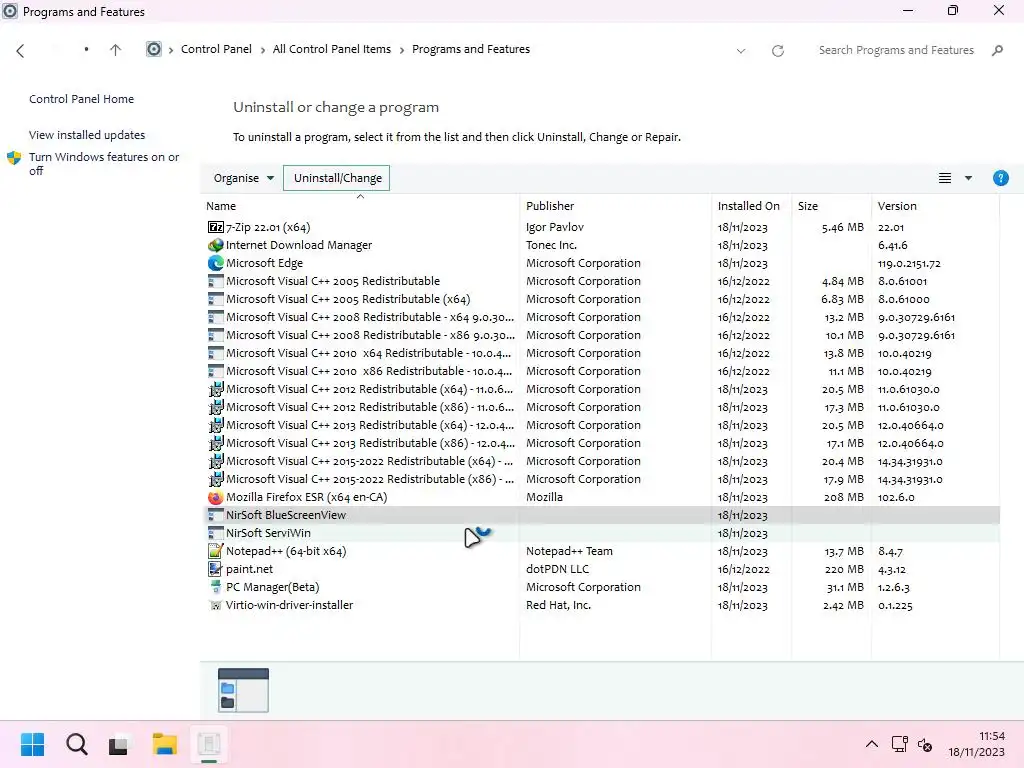
Task: Click the PC Manager(Beta) icon
Action: pyautogui.click(x=216, y=587)
